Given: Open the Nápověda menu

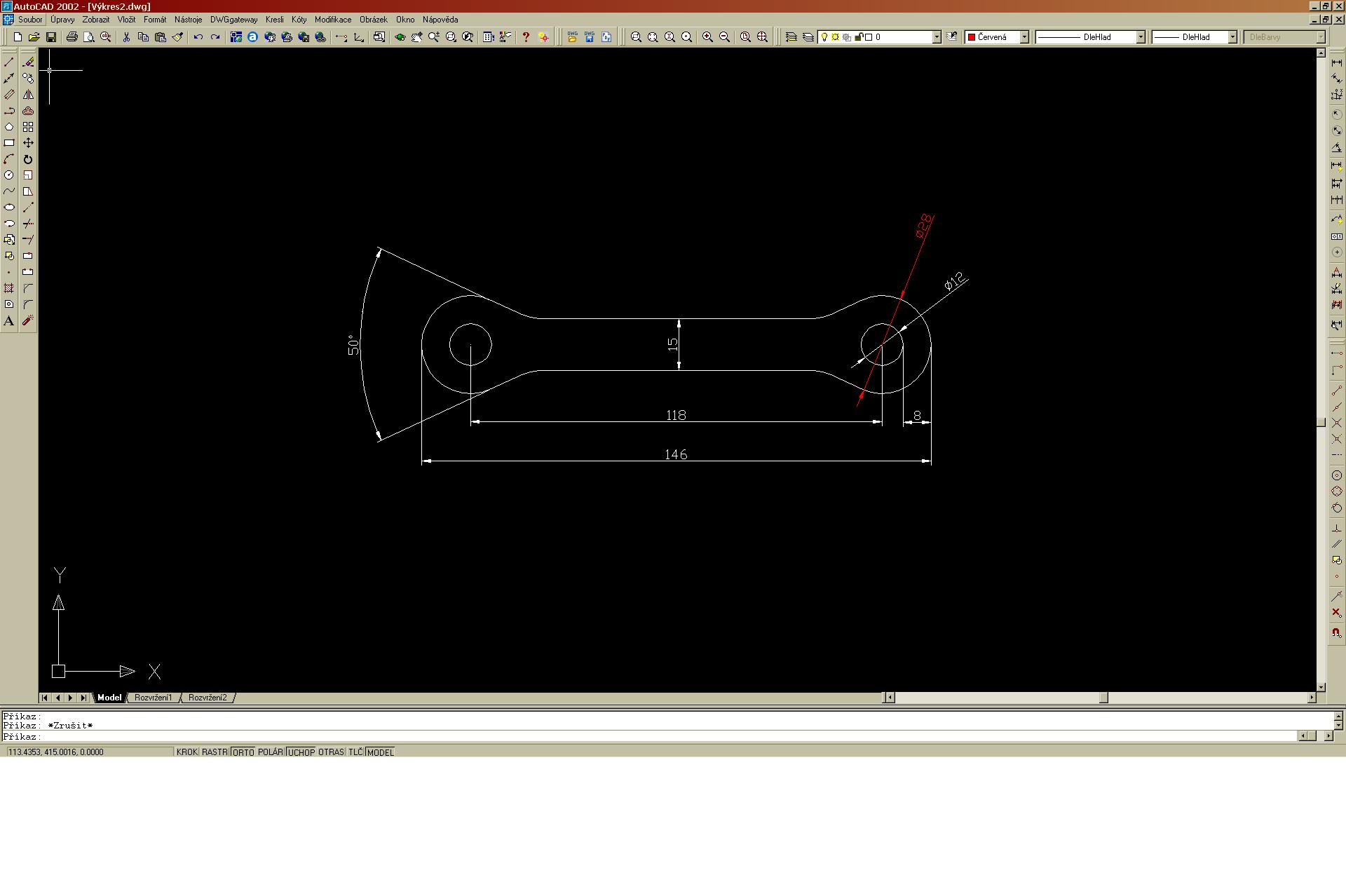Looking at the screenshot, I should 440,20.
